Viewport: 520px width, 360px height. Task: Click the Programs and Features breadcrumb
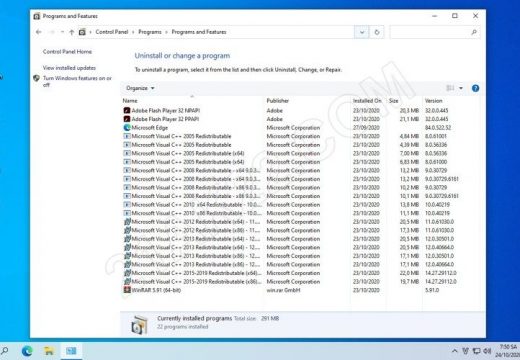[199, 32]
